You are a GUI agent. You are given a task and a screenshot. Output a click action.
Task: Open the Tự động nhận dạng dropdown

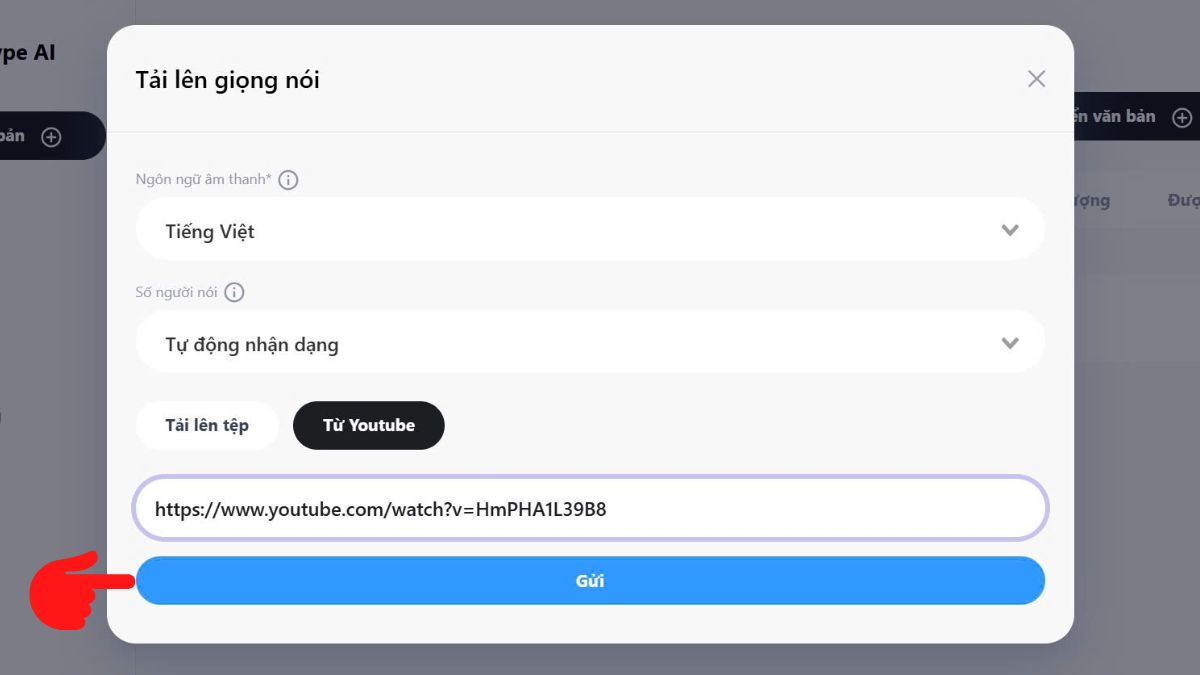pyautogui.click(x=589, y=343)
